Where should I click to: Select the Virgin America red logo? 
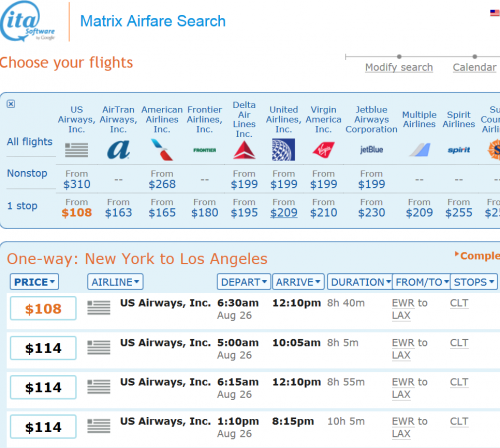pos(323,150)
